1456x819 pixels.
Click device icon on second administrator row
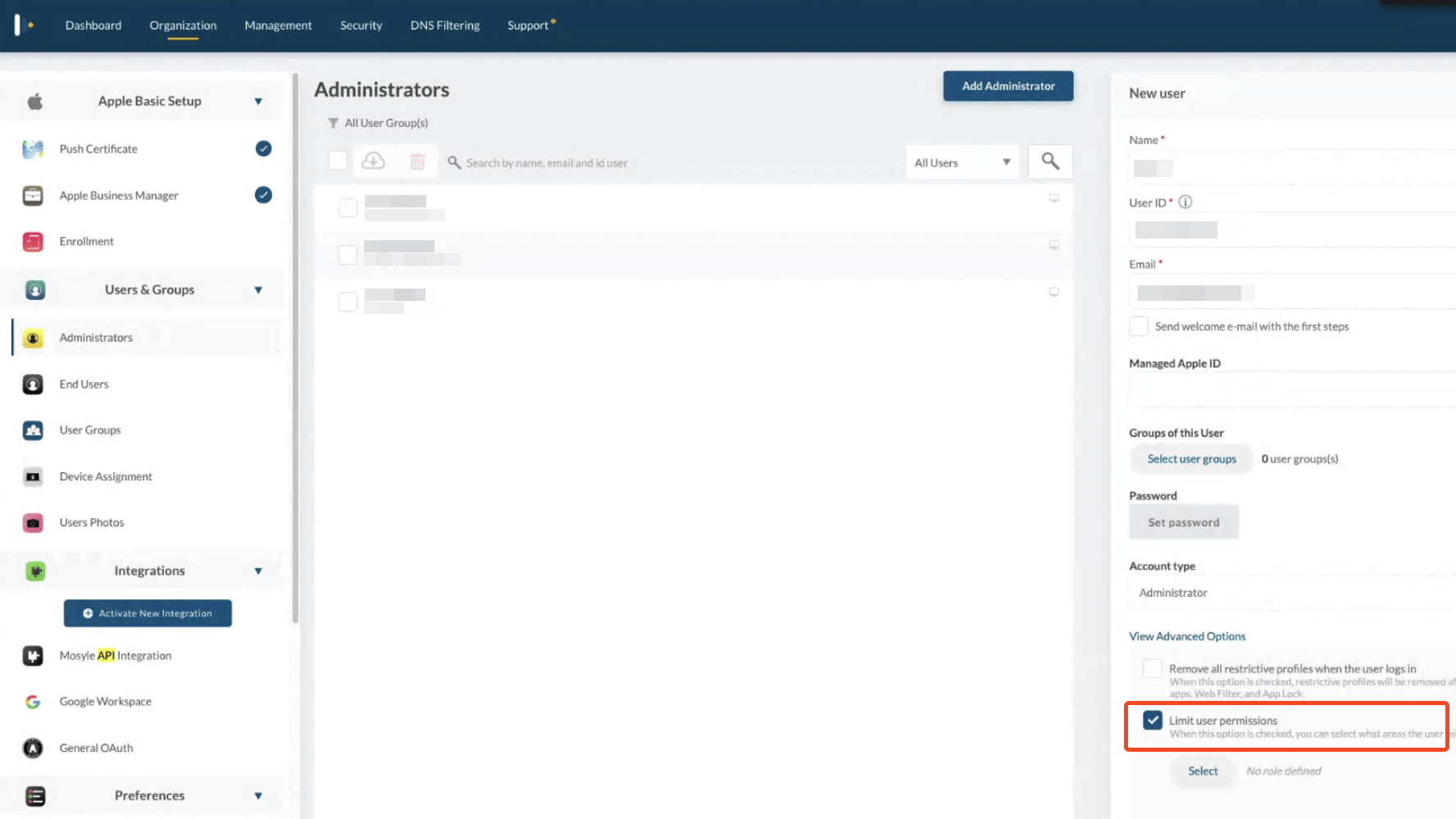coord(1054,245)
